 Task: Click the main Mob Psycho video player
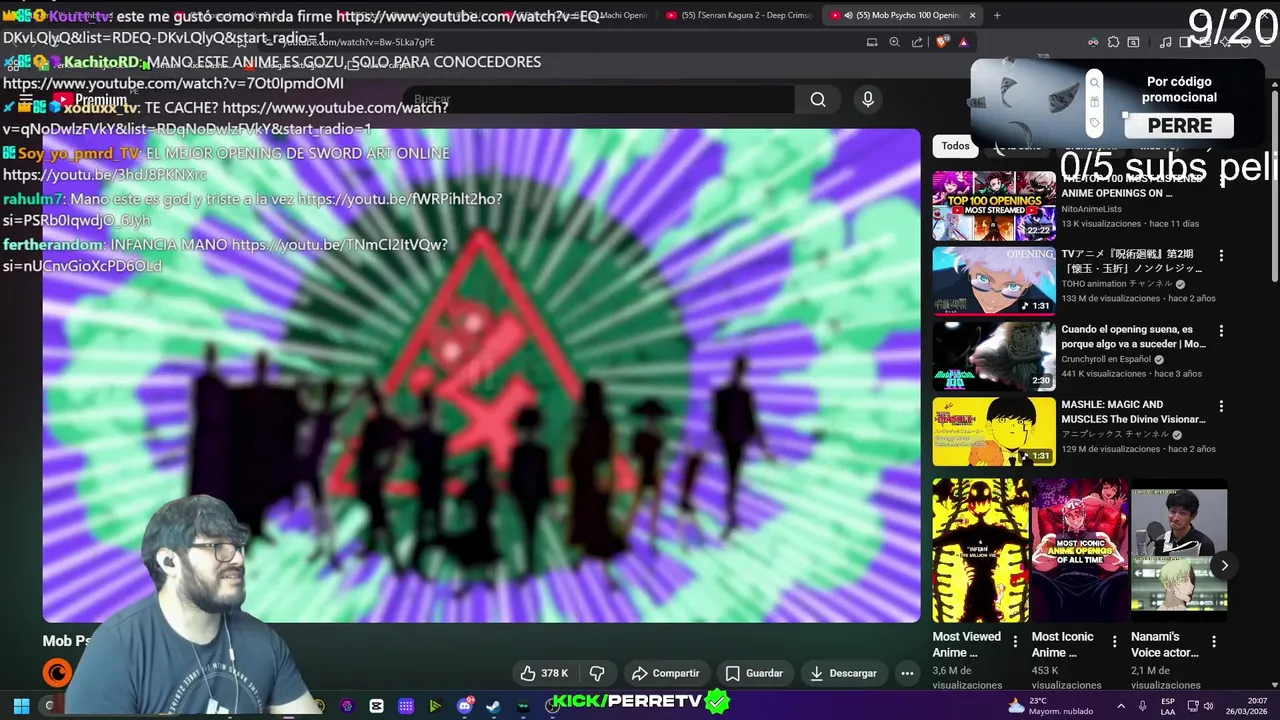tap(481, 375)
